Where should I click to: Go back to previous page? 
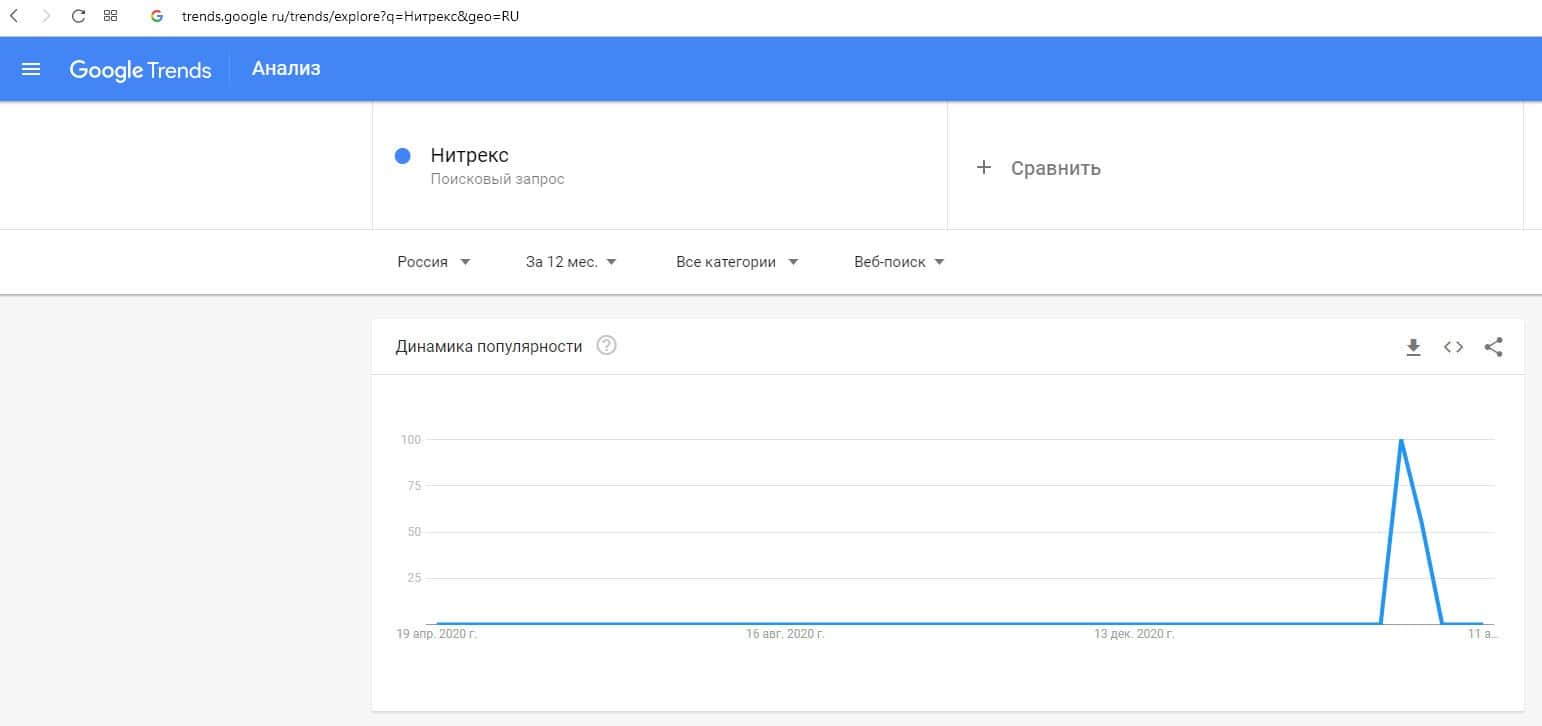tap(14, 16)
